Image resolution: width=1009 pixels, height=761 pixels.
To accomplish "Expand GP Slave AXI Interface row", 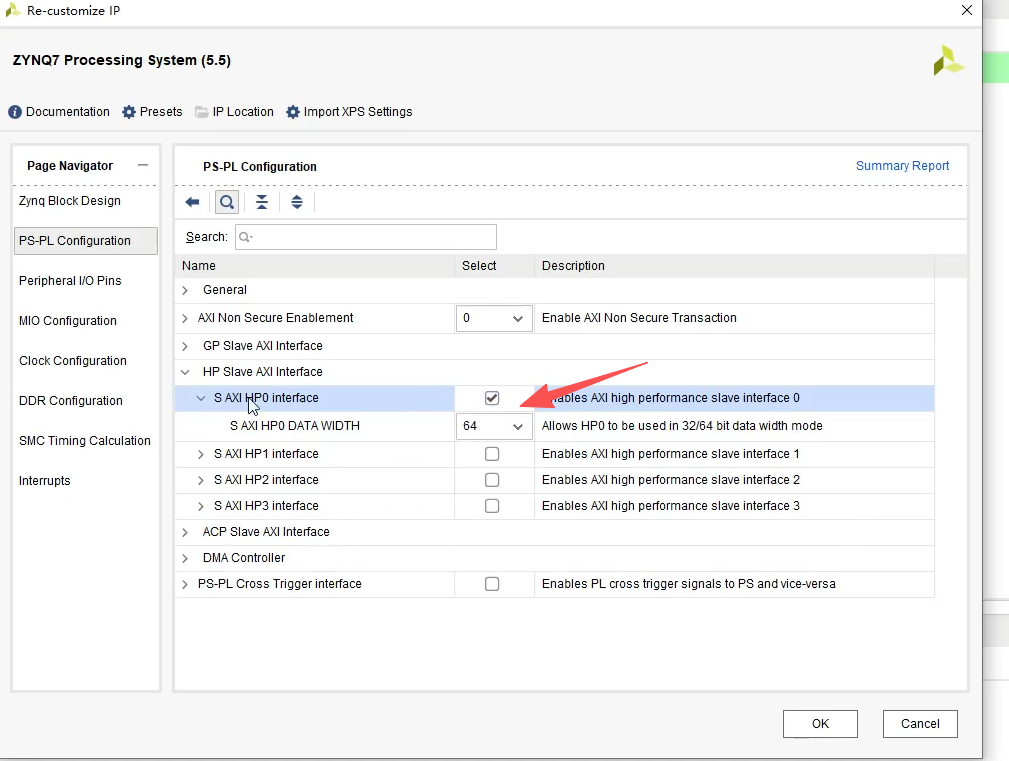I will point(185,347).
